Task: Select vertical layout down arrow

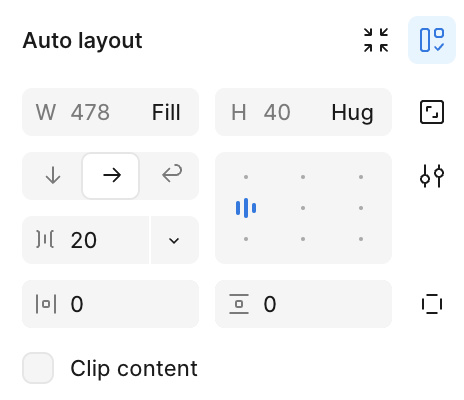Action: click(x=53, y=176)
